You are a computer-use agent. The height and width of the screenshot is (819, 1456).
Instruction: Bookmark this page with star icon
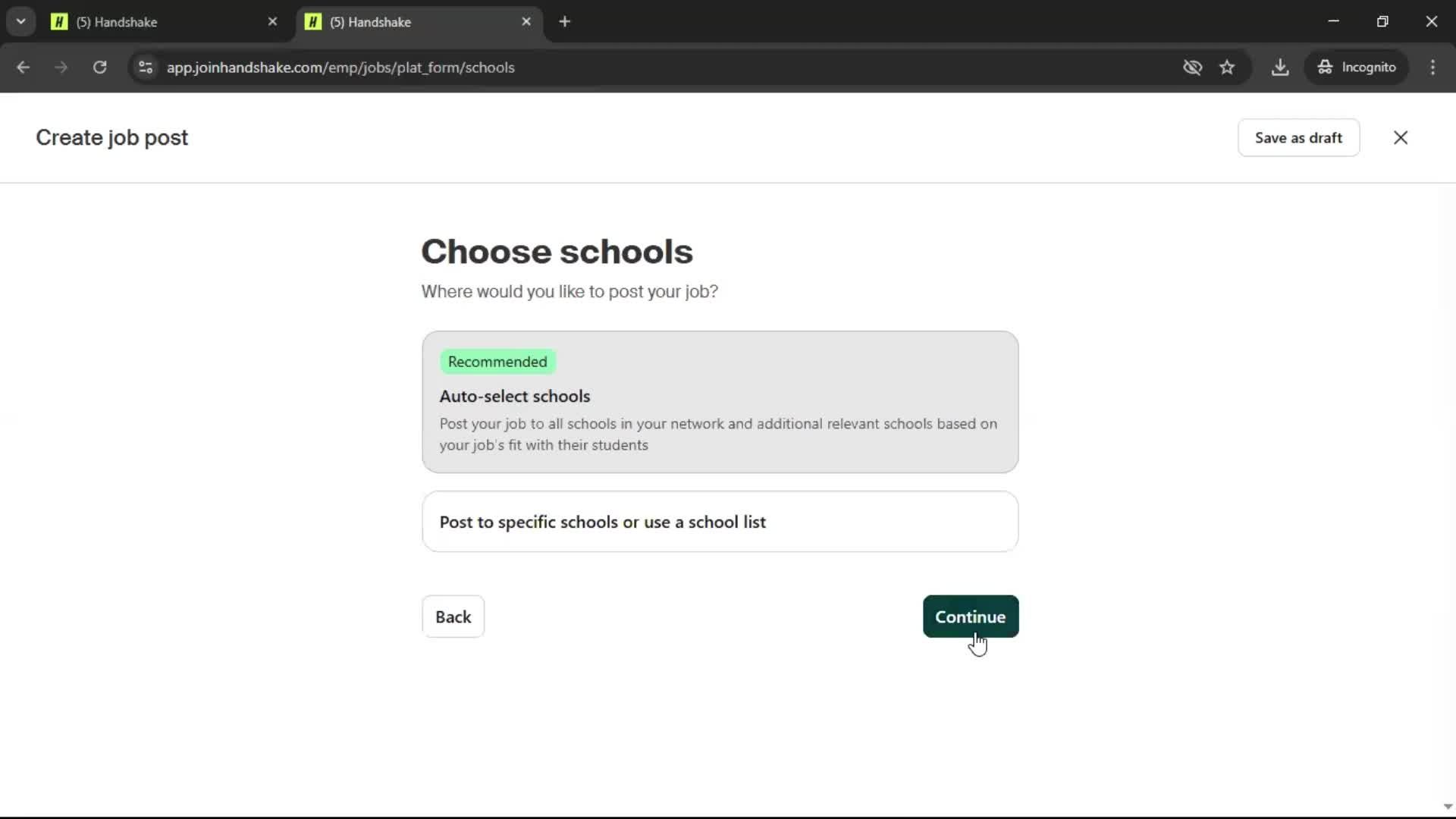1227,67
